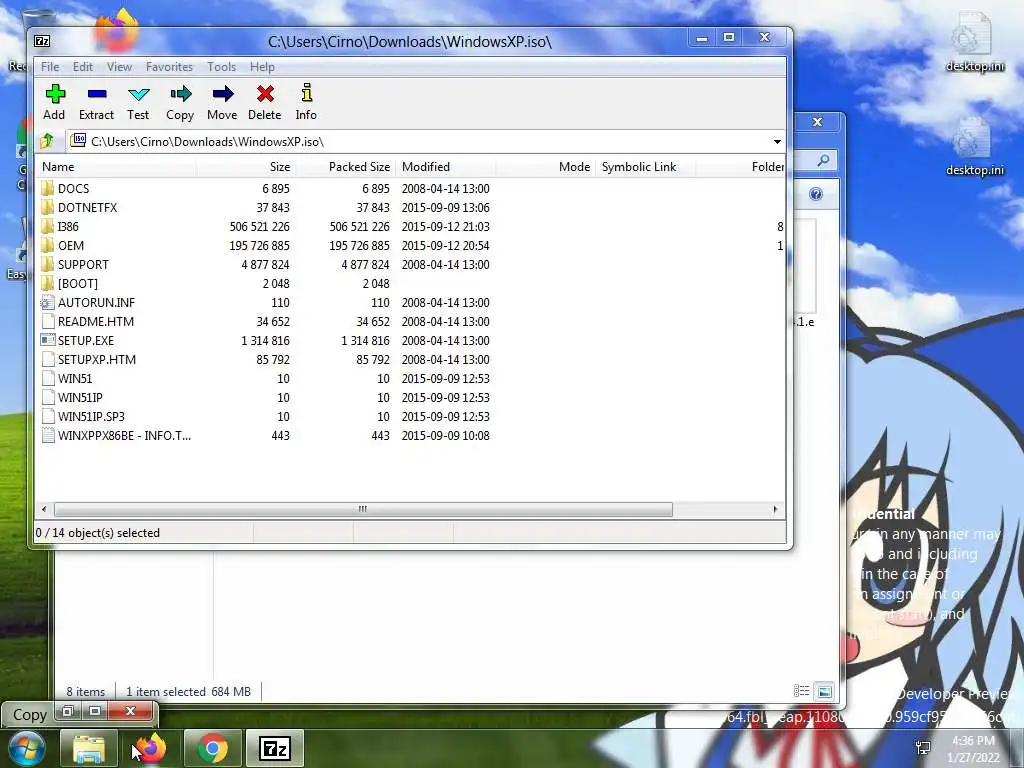Click the Explorer search magnifier icon
1024x768 pixels.
(x=824, y=160)
